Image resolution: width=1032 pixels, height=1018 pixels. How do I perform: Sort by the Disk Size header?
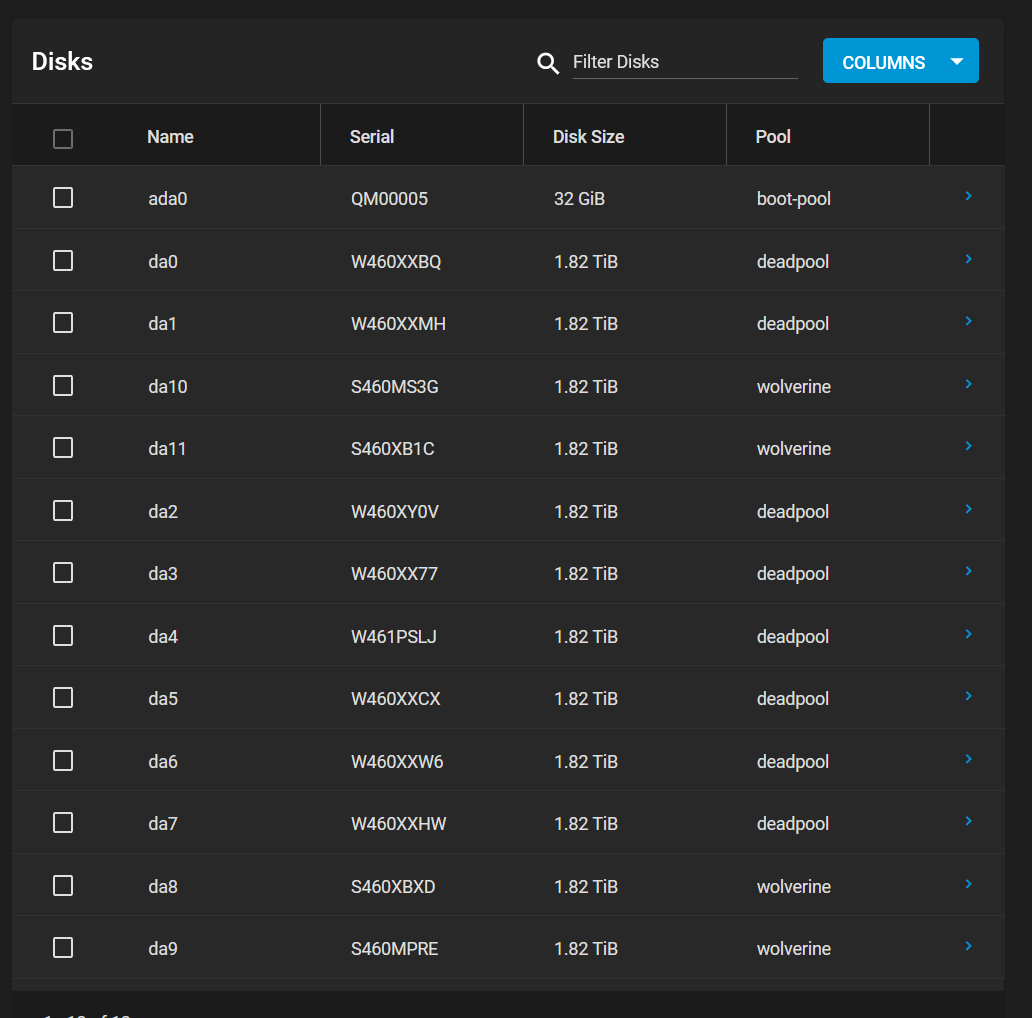[588, 137]
